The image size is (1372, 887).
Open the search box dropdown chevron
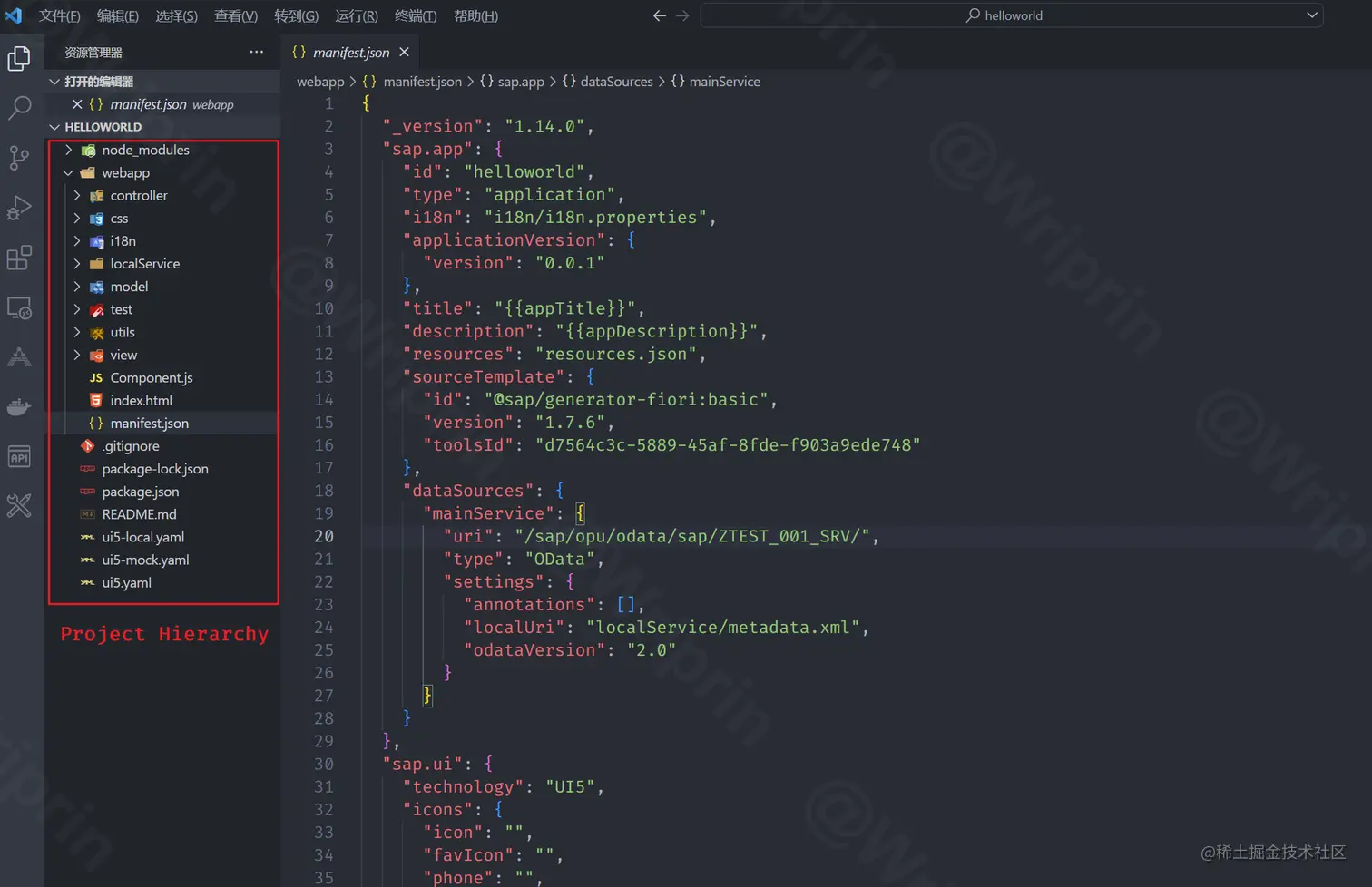coord(1310,15)
